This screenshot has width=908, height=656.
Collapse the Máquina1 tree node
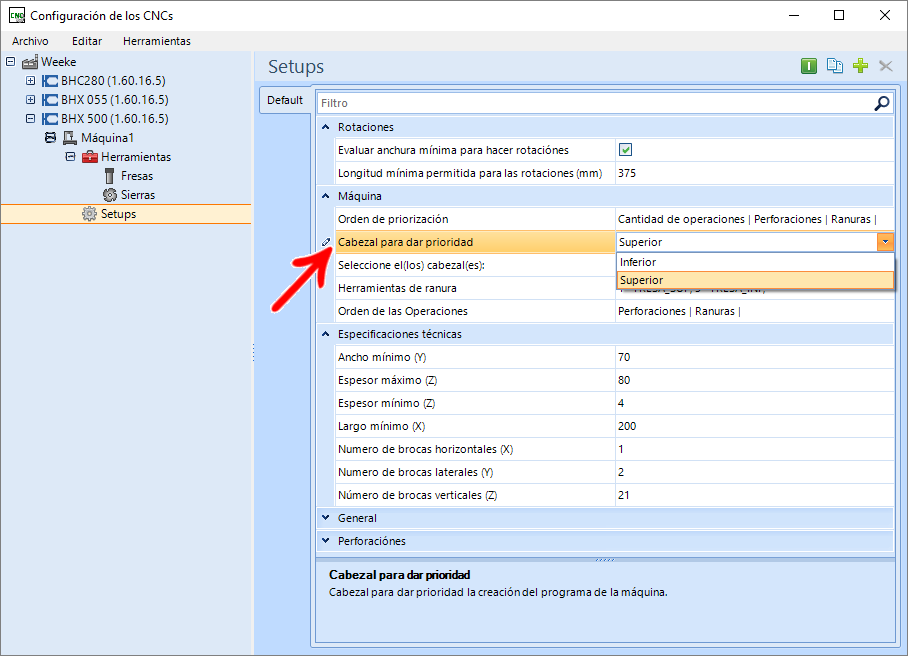[x=50, y=138]
